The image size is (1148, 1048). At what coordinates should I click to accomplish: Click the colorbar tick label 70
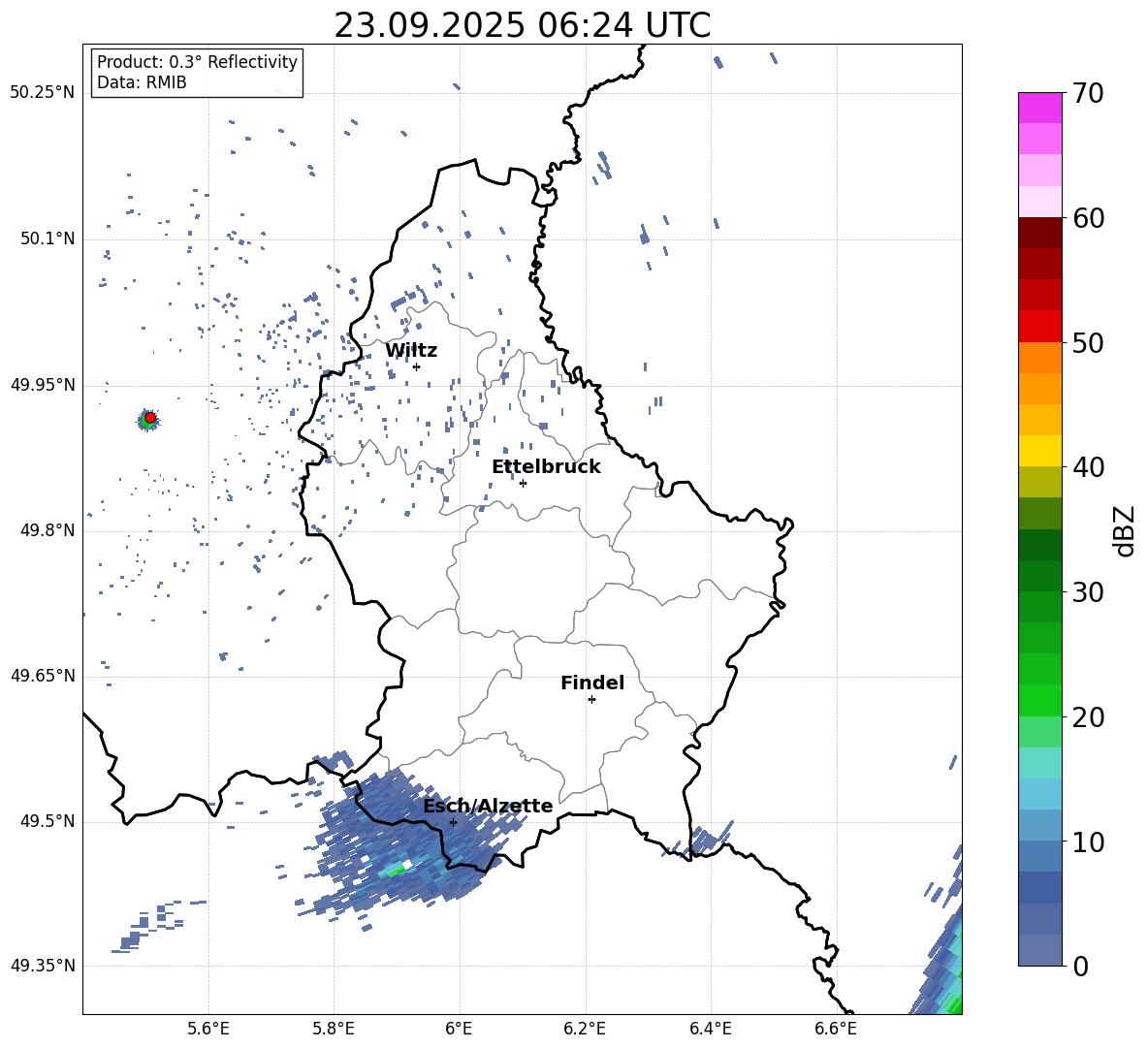click(x=1087, y=94)
